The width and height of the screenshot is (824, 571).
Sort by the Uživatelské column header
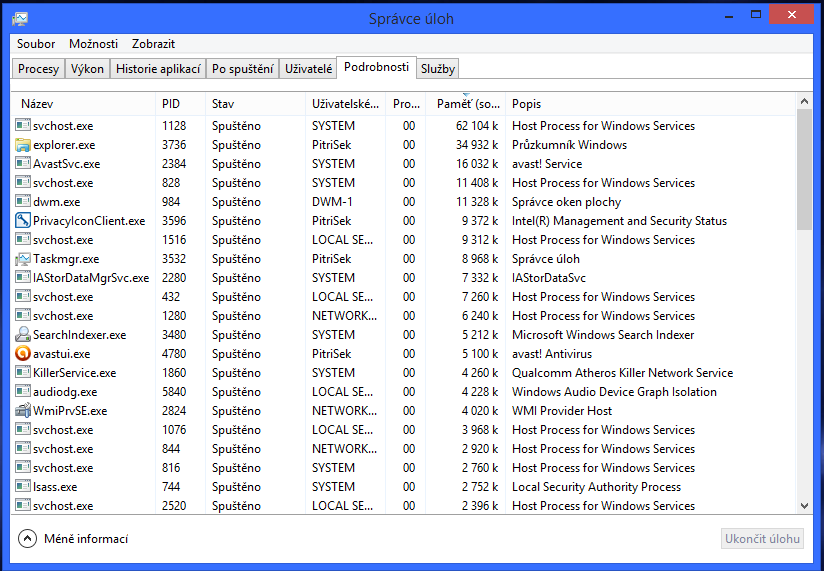[x=345, y=103]
